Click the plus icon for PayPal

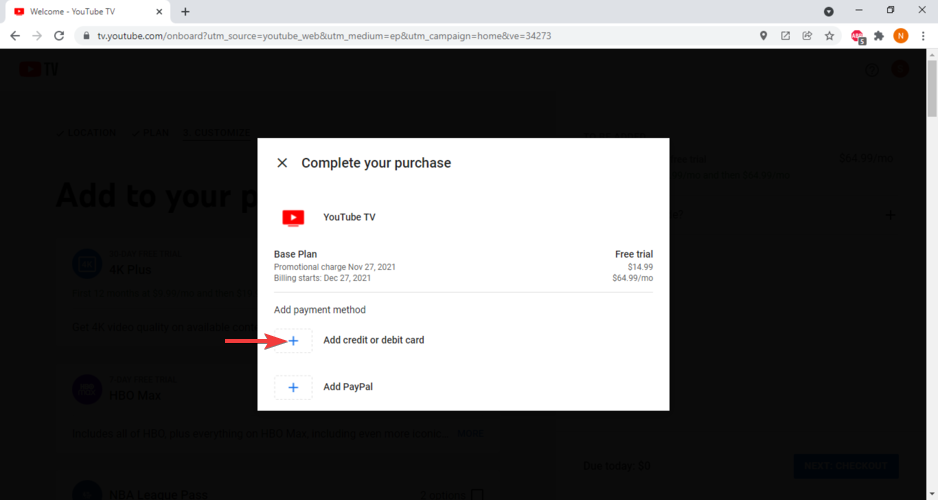(x=293, y=387)
